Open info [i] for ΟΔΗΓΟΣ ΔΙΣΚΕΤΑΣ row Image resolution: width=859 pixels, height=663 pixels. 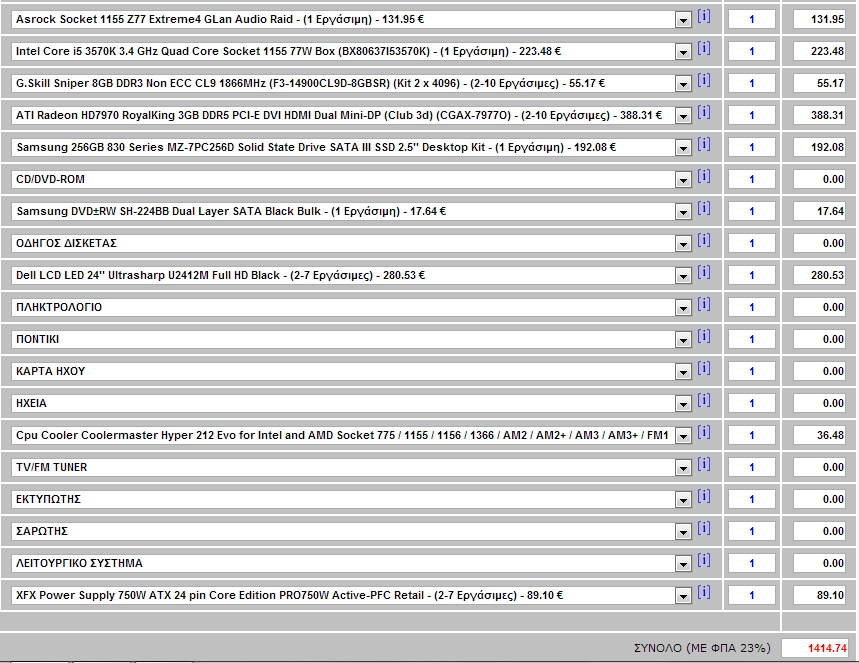point(704,241)
